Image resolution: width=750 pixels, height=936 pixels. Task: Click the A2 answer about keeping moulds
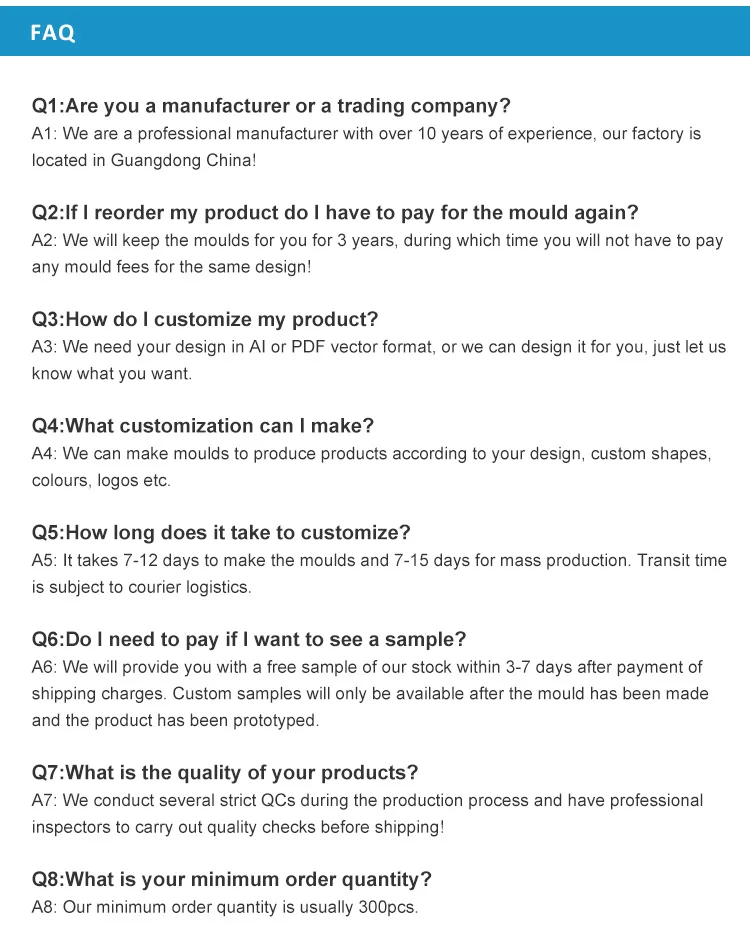tap(377, 253)
